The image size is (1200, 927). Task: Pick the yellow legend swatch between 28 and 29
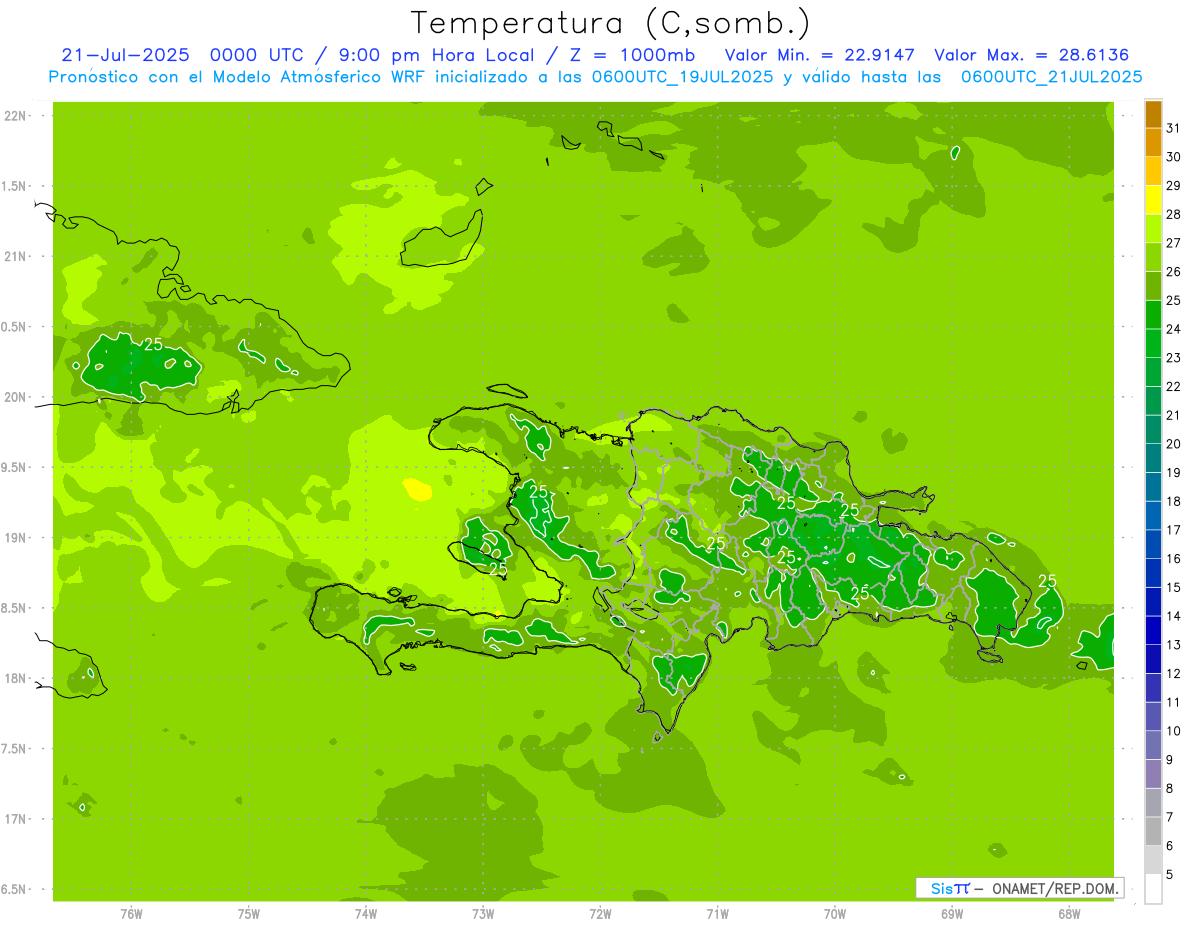pos(1153,200)
